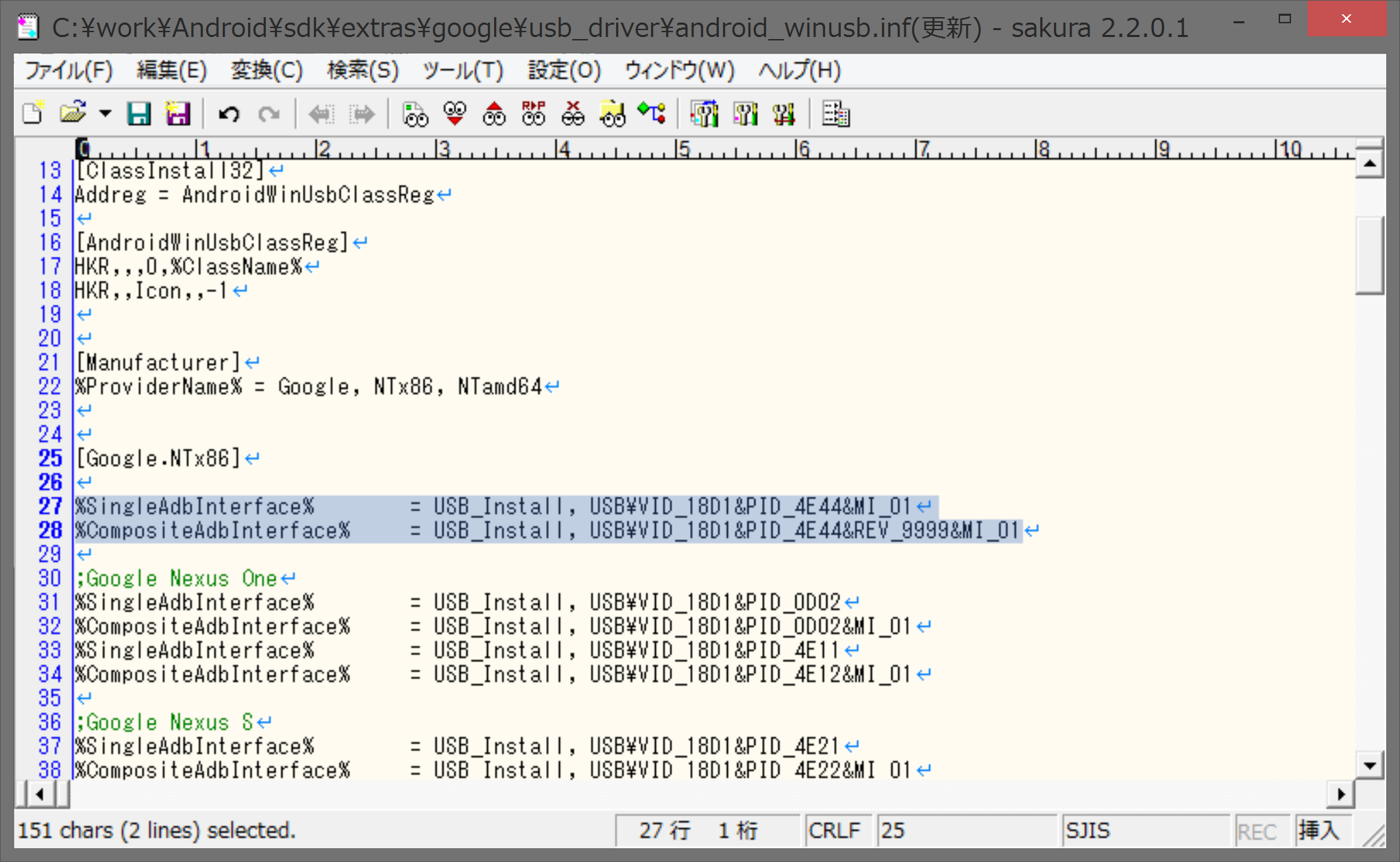The width and height of the screenshot is (1400, 862).
Task: Click the last toolbar list icon
Action: pyautogui.click(x=836, y=113)
